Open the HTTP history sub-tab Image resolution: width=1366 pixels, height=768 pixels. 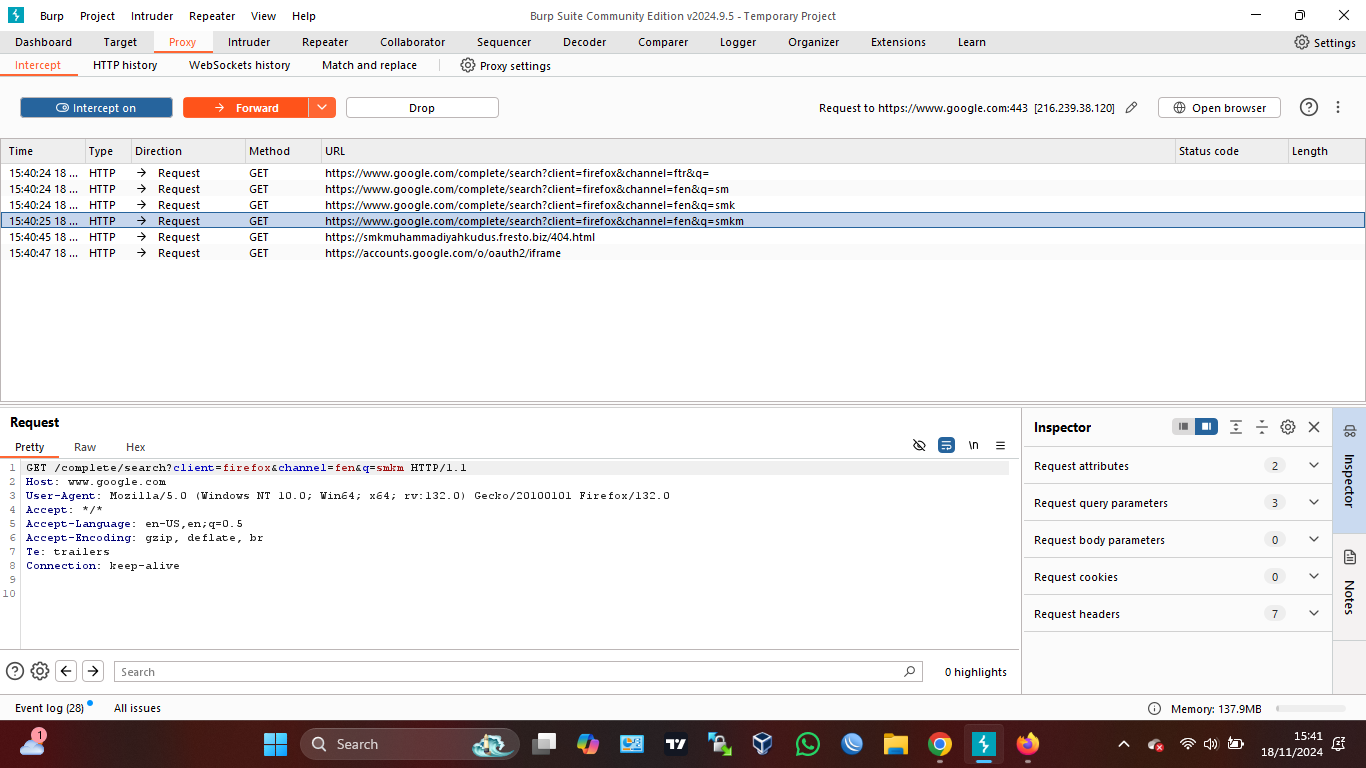tap(125, 65)
